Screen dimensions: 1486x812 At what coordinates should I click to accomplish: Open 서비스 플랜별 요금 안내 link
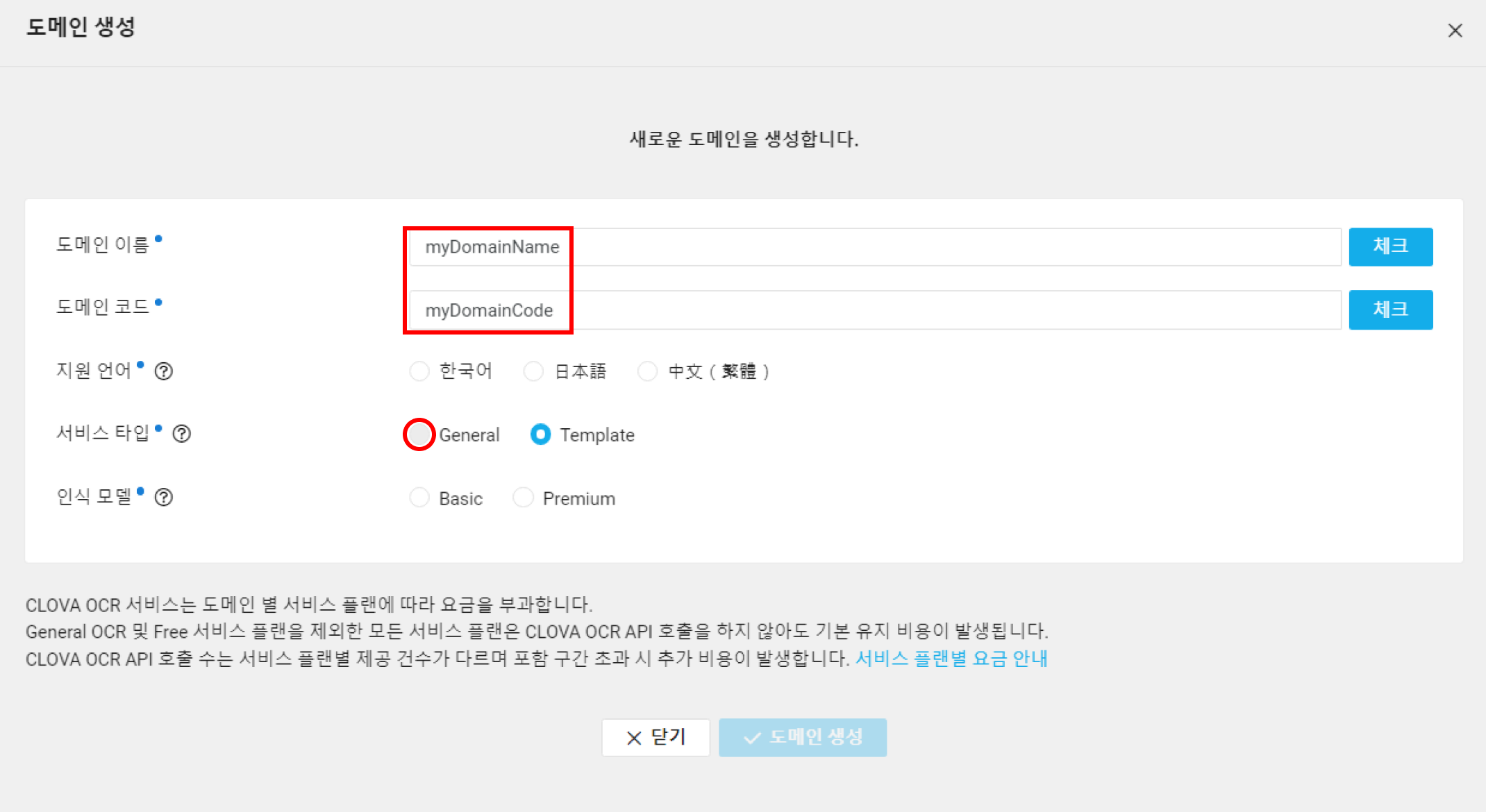(x=951, y=658)
